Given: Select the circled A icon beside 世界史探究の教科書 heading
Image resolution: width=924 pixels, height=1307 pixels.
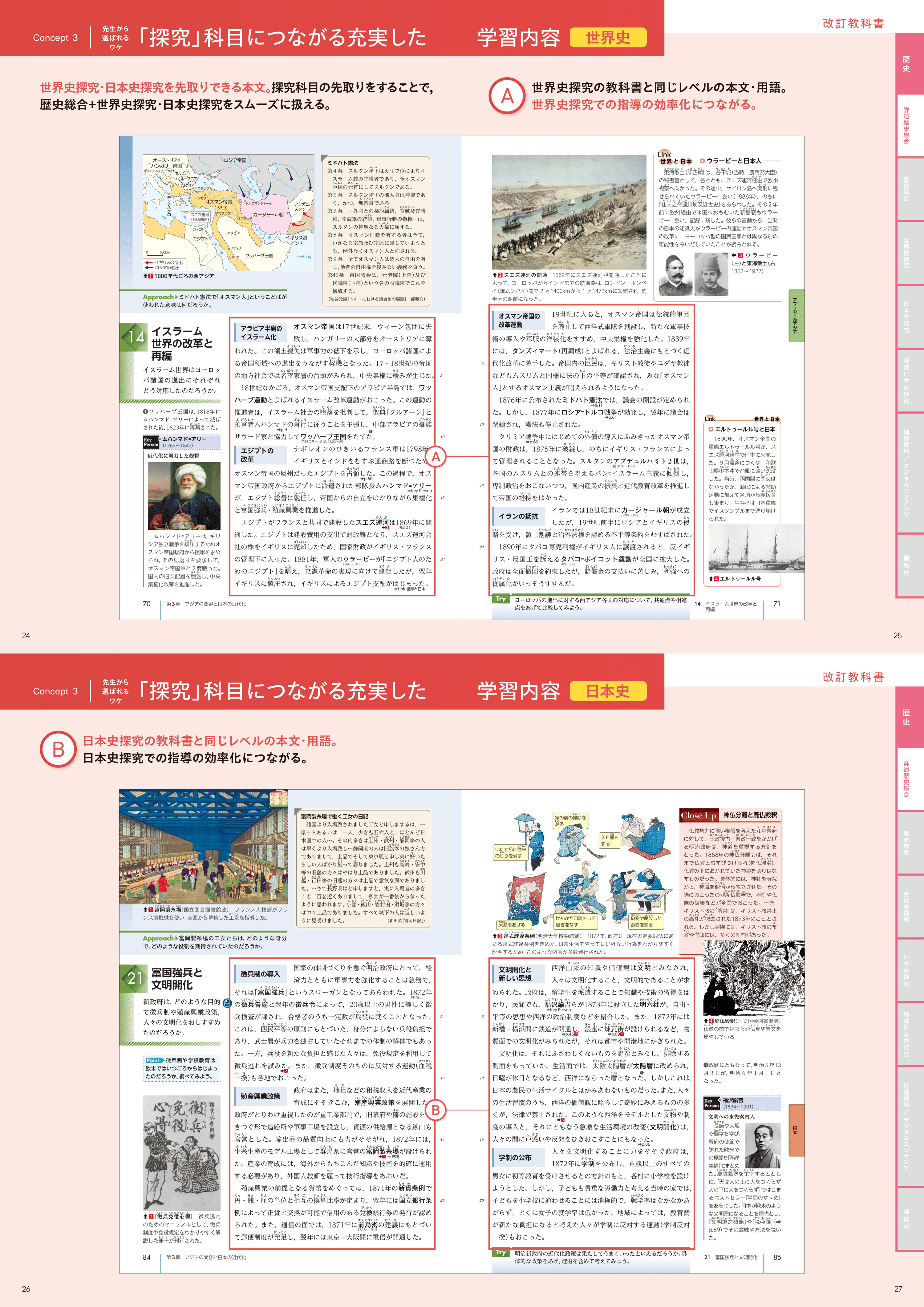Looking at the screenshot, I should pos(507,96).
